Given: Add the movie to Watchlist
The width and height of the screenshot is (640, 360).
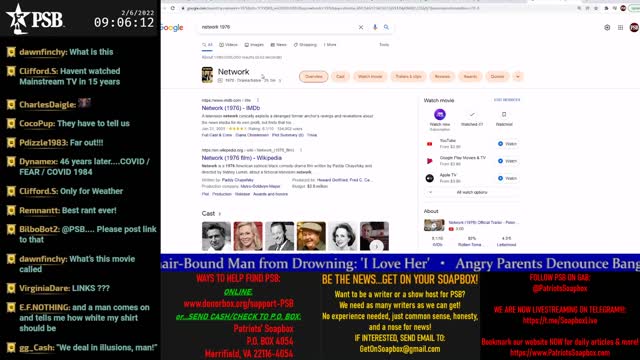Looking at the screenshot, I should tap(504, 118).
